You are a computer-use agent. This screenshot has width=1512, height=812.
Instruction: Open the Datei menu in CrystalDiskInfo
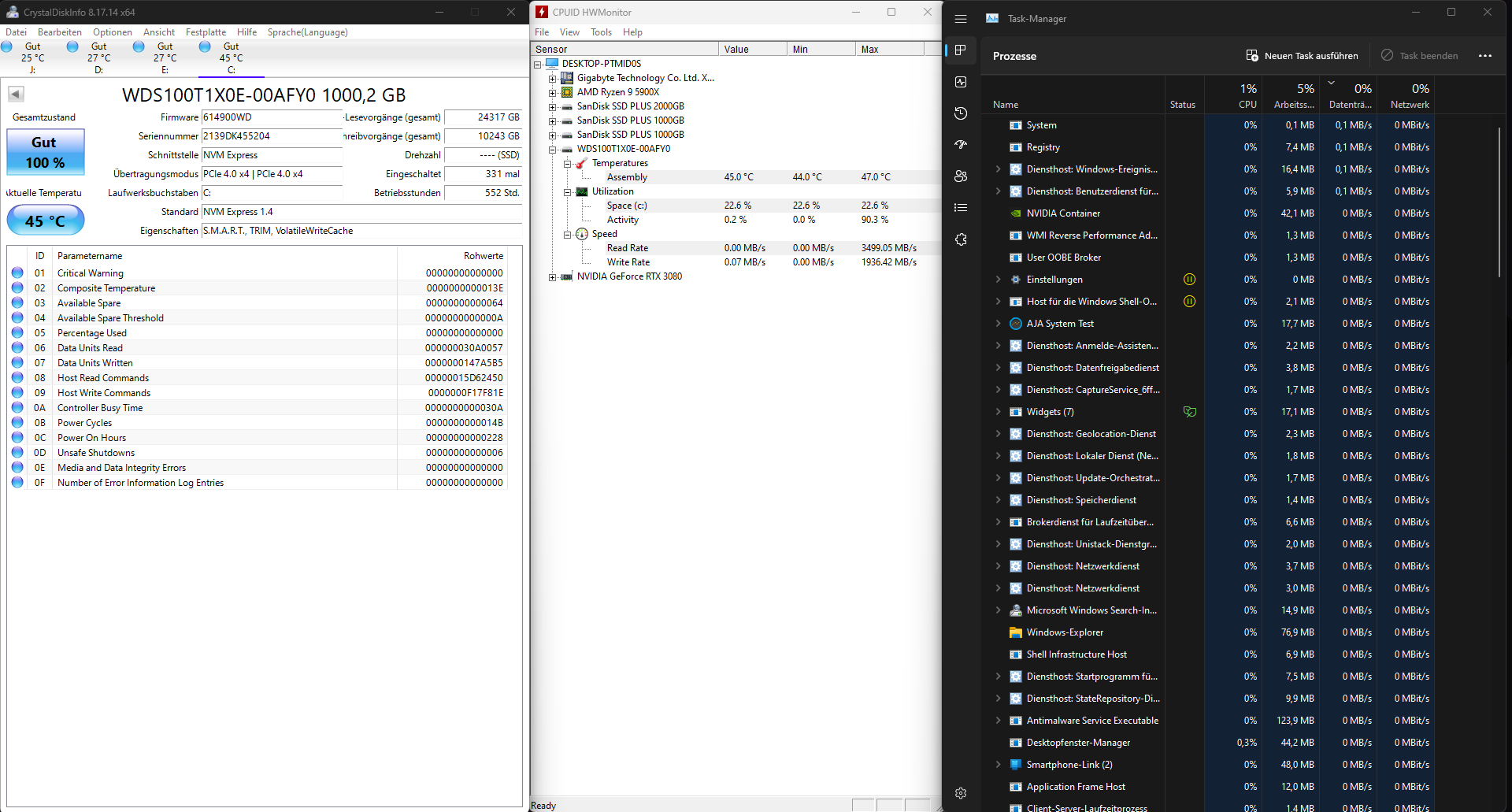[x=16, y=32]
